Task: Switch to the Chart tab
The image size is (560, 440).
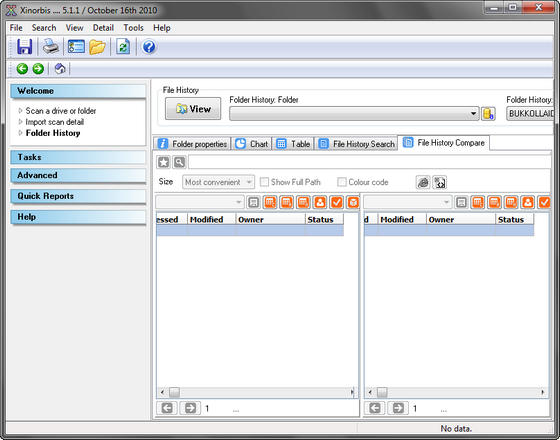Action: (252, 144)
